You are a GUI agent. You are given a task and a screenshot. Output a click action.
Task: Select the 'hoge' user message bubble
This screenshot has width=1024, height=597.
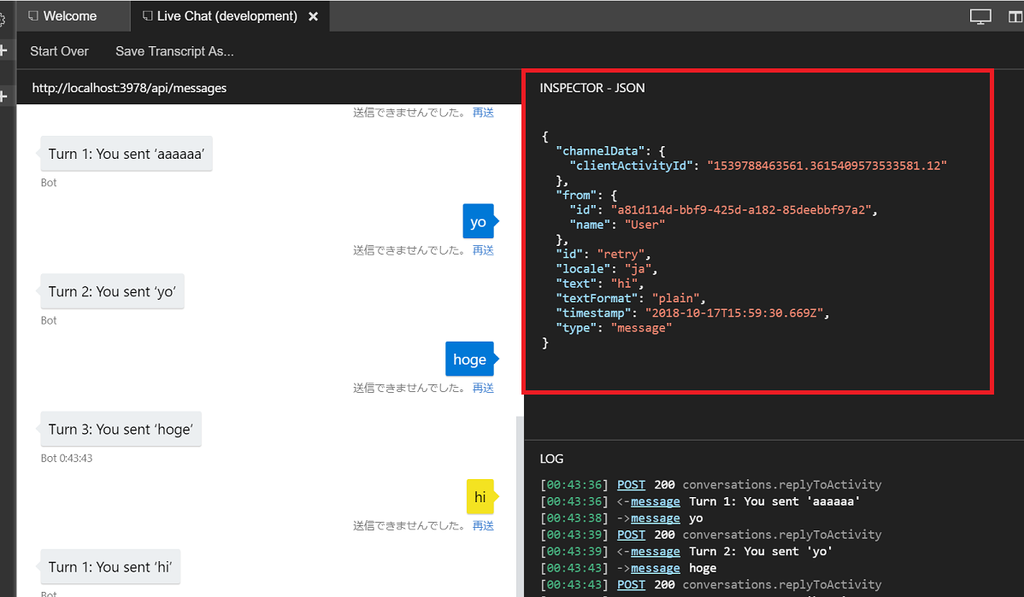click(470, 359)
